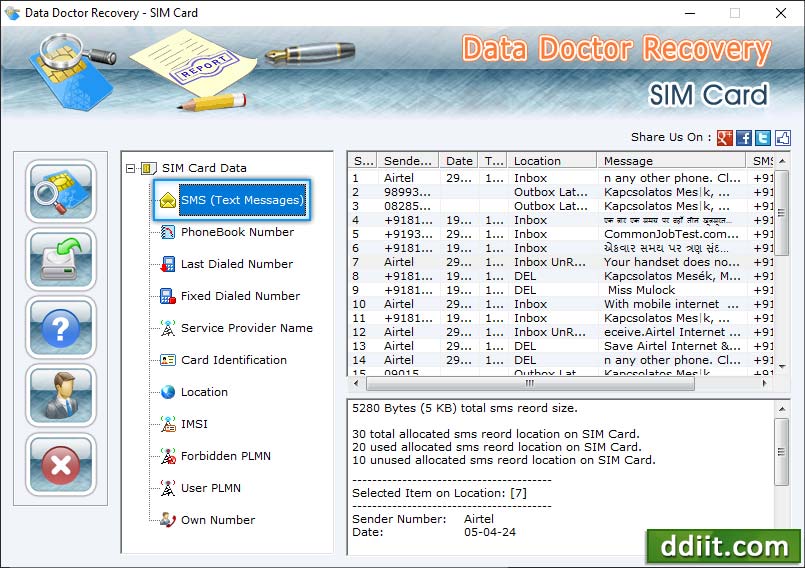Image resolution: width=805 pixels, height=568 pixels.
Task: Select row 10 'With mobile internet' message
Action: click(x=671, y=304)
